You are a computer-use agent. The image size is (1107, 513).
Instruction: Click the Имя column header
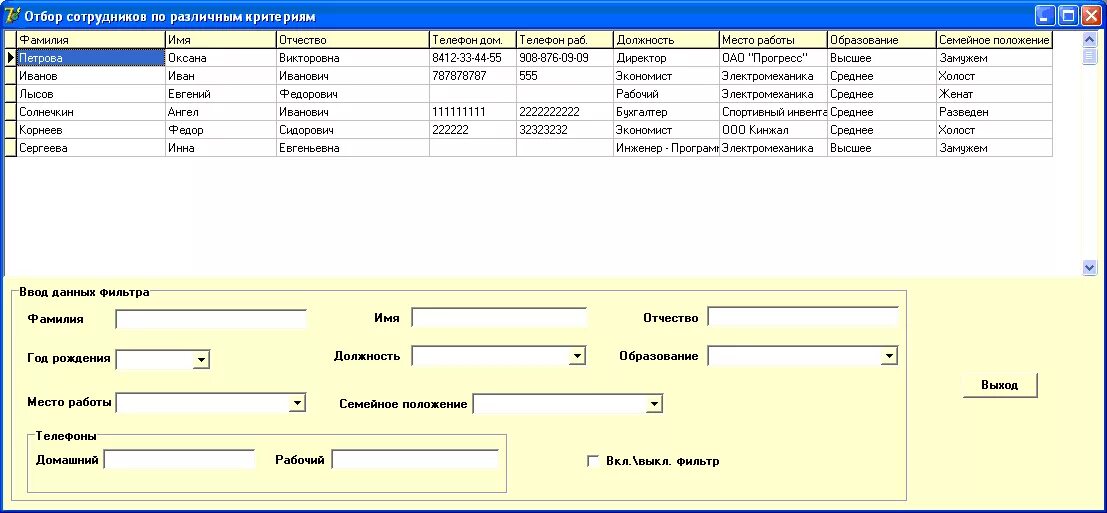pos(221,40)
